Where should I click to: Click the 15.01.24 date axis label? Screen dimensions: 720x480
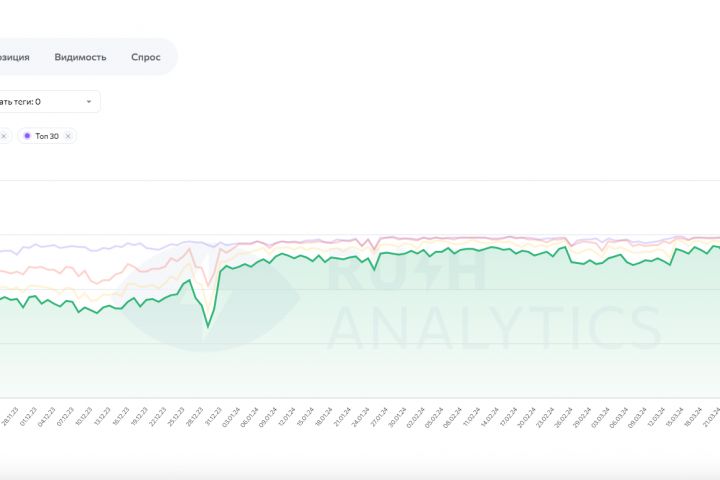coord(307,416)
